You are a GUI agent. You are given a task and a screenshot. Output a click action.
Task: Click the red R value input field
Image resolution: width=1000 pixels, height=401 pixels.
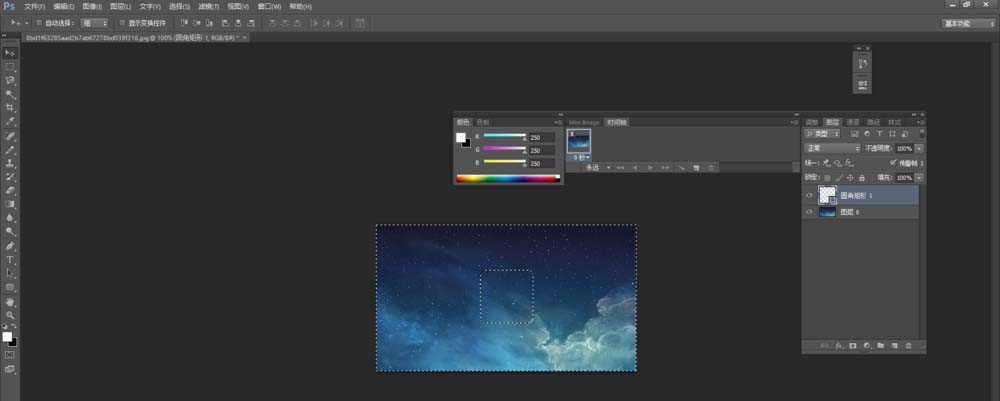point(542,136)
